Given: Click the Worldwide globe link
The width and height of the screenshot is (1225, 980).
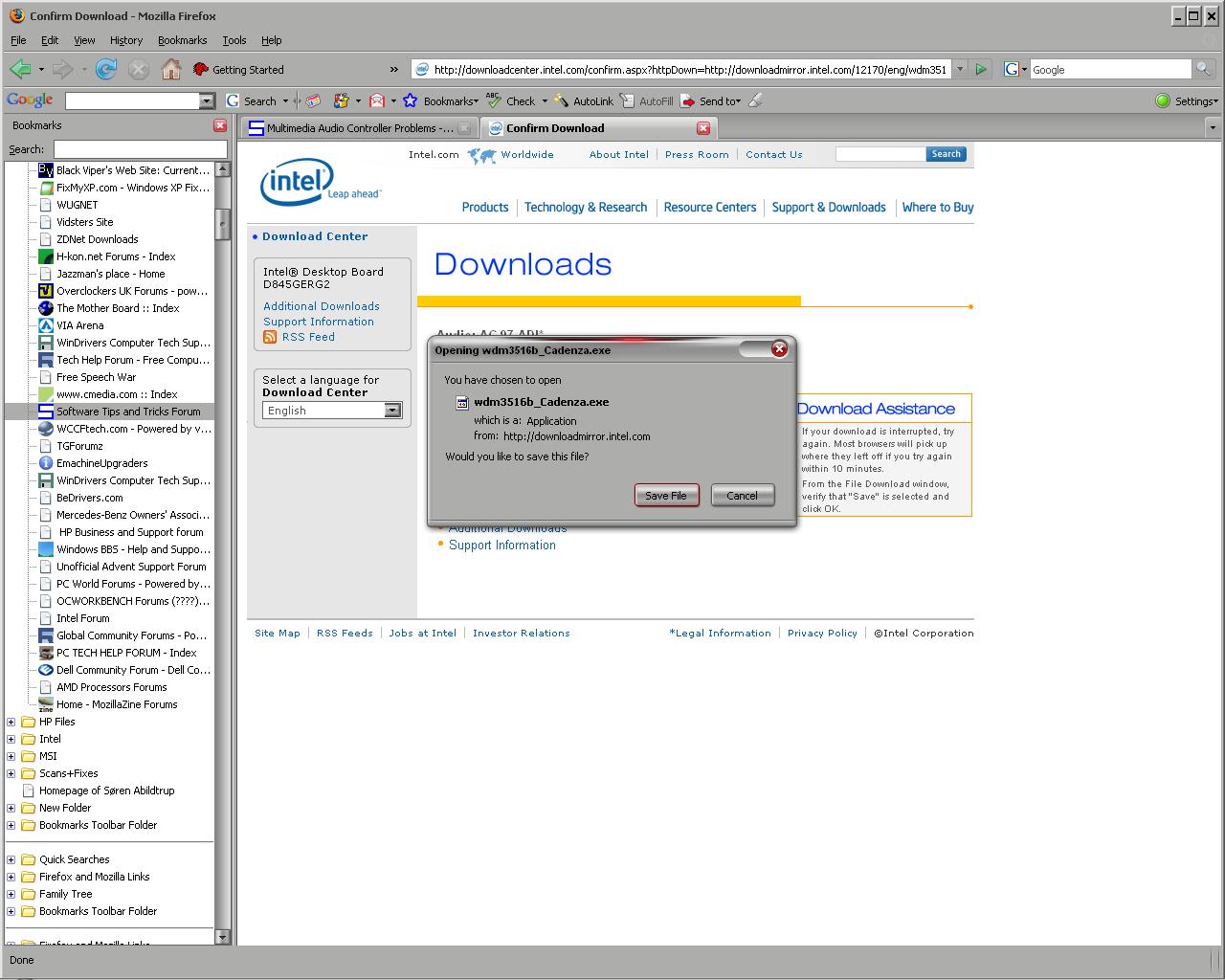Looking at the screenshot, I should (x=511, y=154).
